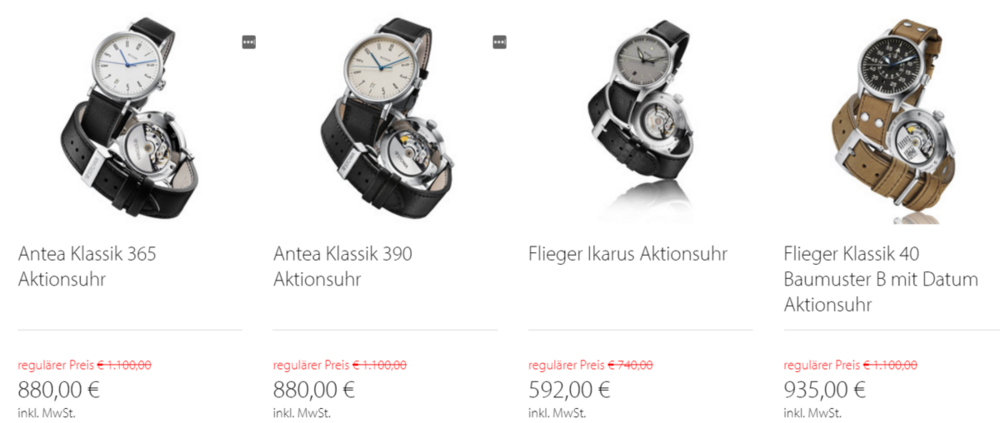The height and width of the screenshot is (423, 1000).
Task: Click the more-options icon beside Antea Klassik 365 image
Action: [249, 42]
